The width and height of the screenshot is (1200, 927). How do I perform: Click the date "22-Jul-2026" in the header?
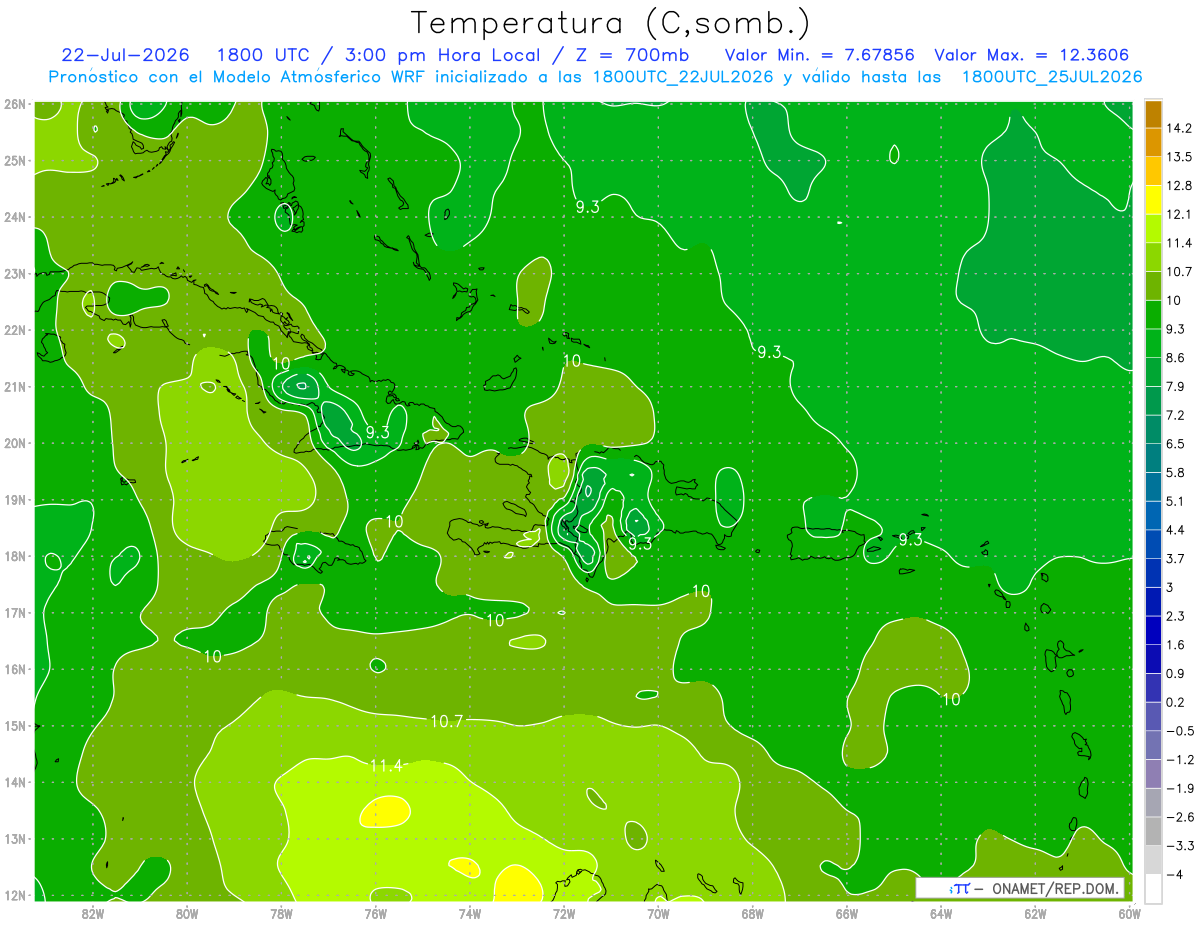pyautogui.click(x=124, y=55)
